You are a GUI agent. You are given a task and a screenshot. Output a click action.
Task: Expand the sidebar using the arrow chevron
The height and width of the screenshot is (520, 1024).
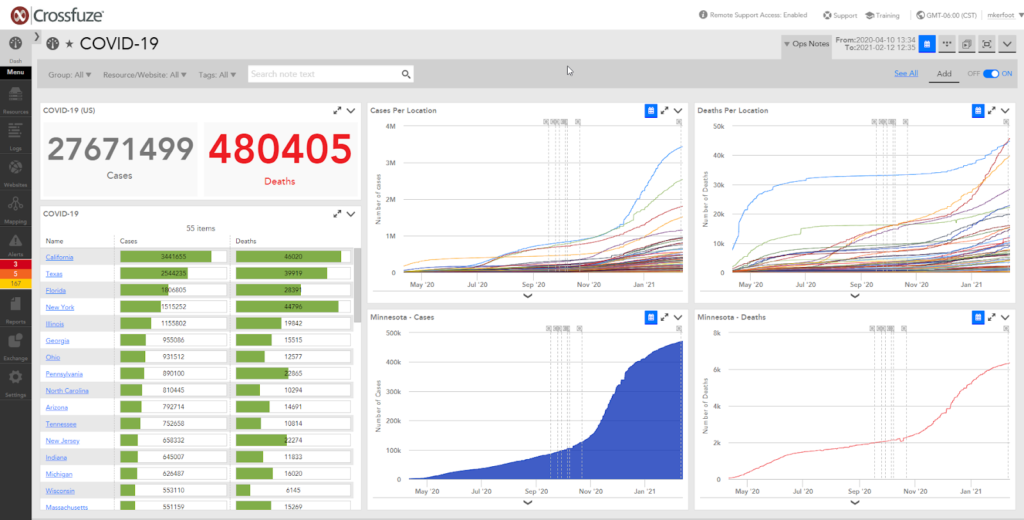tap(37, 36)
